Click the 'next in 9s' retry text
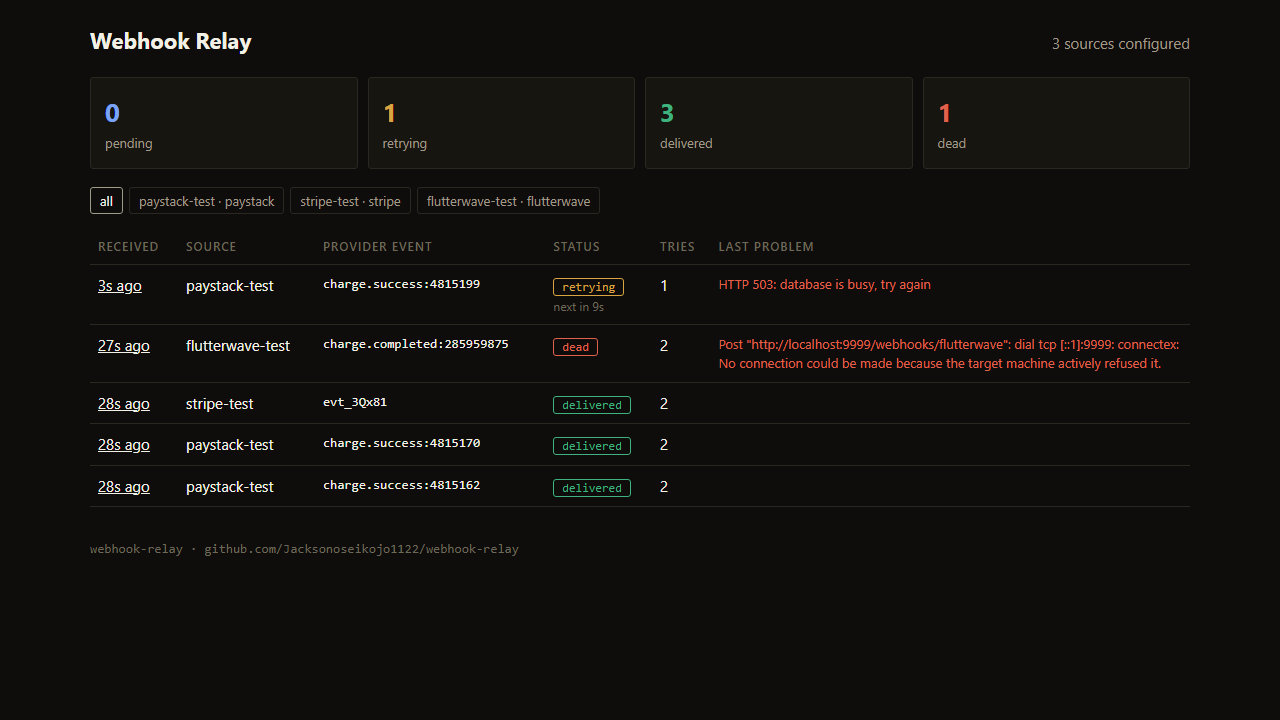 click(579, 307)
